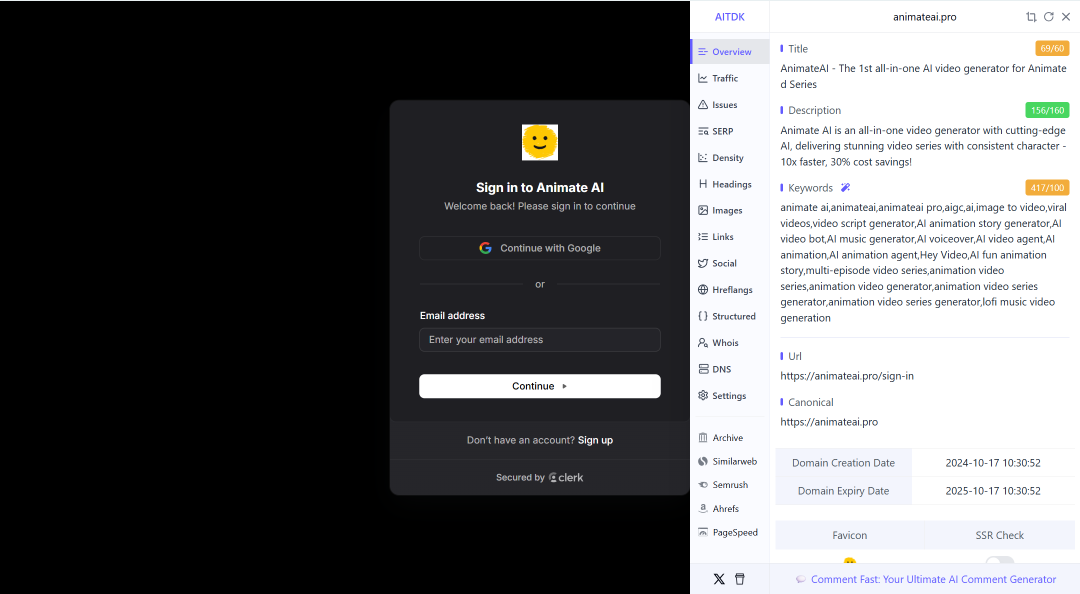Image resolution: width=1080 pixels, height=594 pixels.
Task: Click the refresh icon in AITDK header
Action: tap(1048, 17)
